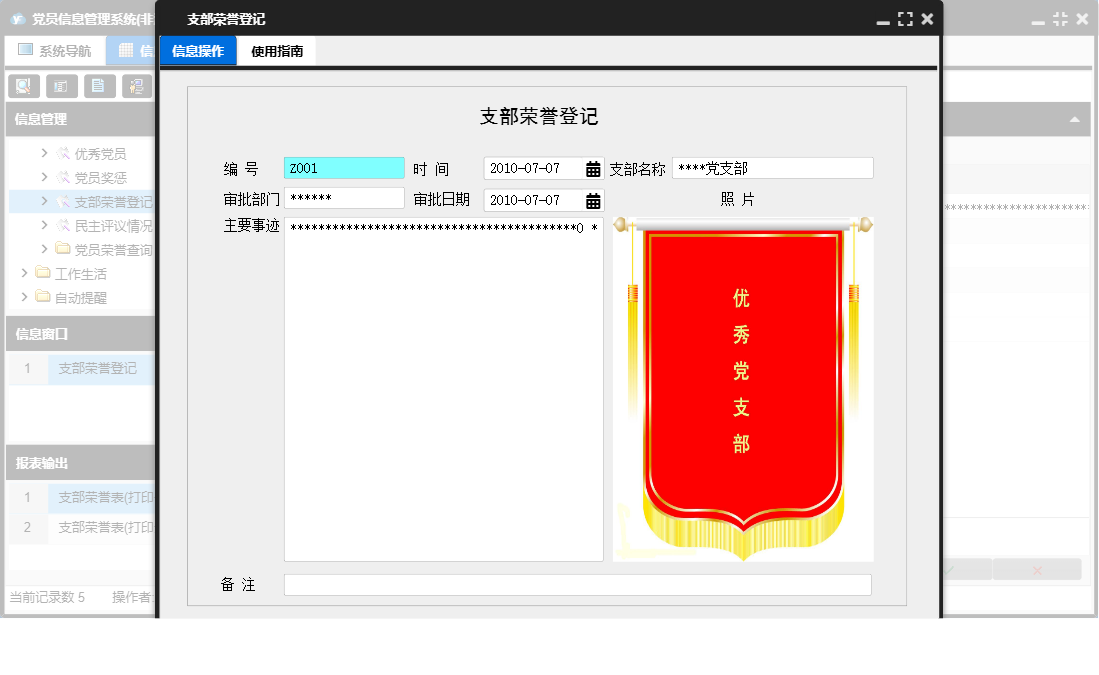Switch to 使用指南 tab
1099x675 pixels.
click(x=277, y=51)
